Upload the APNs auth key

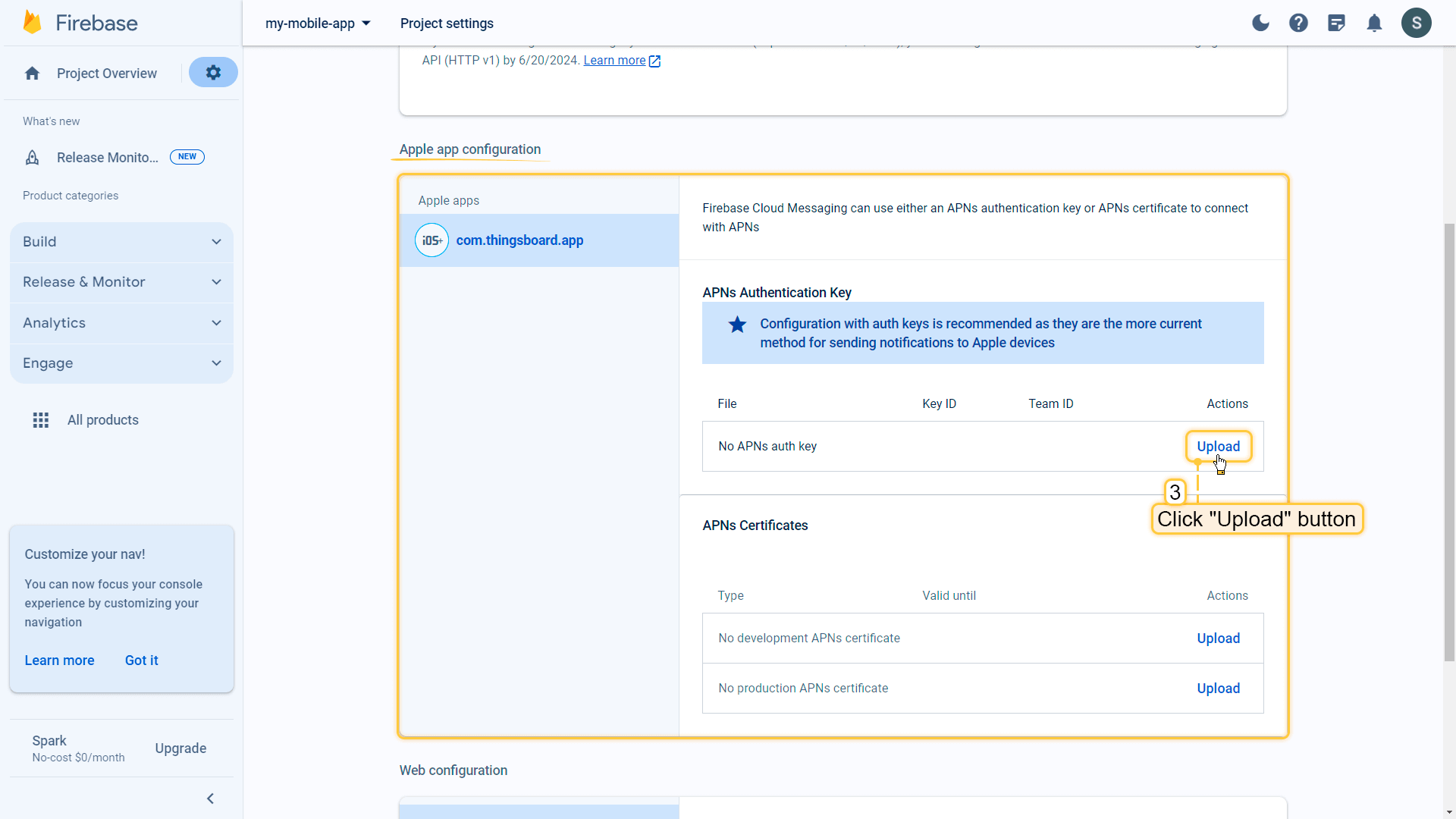tap(1218, 447)
